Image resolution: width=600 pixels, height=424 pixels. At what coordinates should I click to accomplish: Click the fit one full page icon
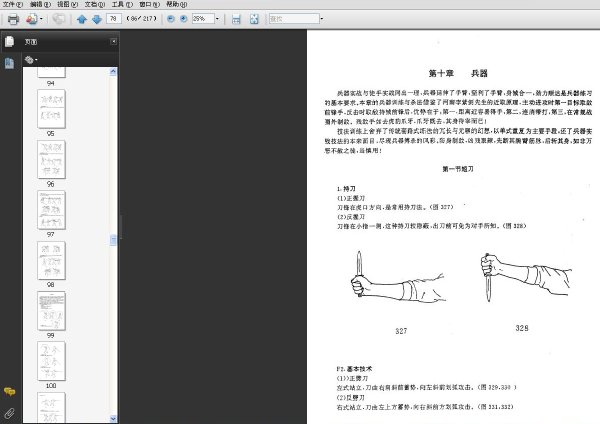(254, 19)
